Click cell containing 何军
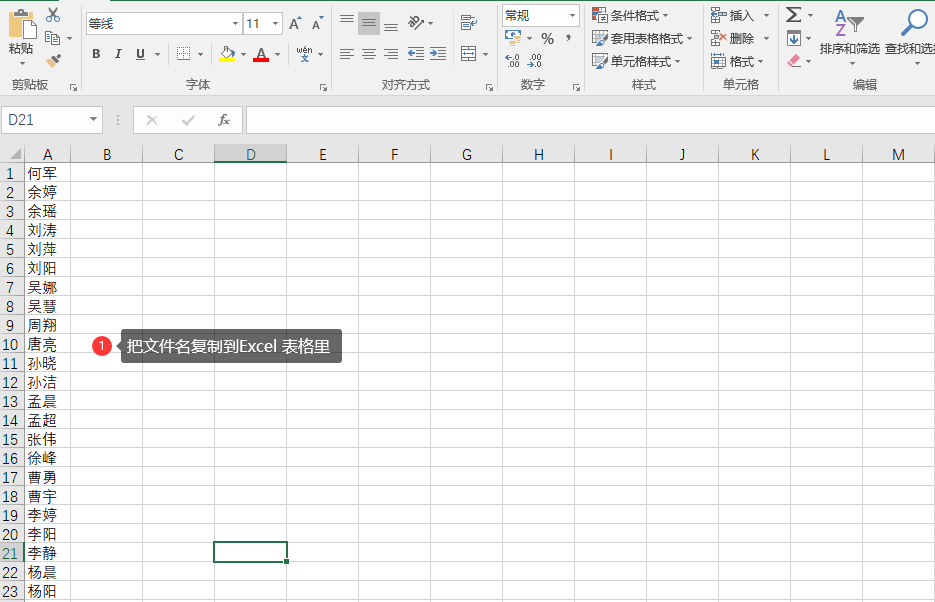 [x=47, y=173]
